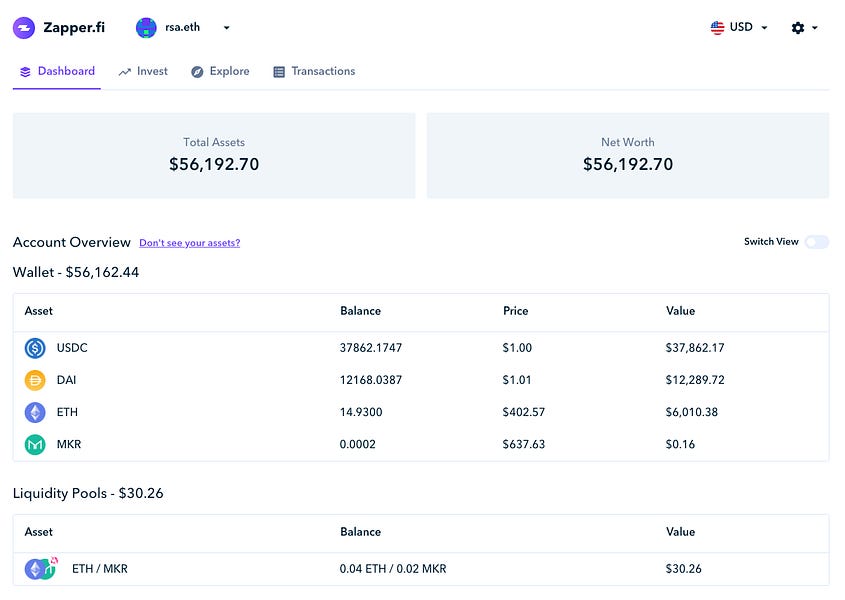Click the US flag currency icon
Image resolution: width=845 pixels, height=600 pixels.
click(x=717, y=28)
